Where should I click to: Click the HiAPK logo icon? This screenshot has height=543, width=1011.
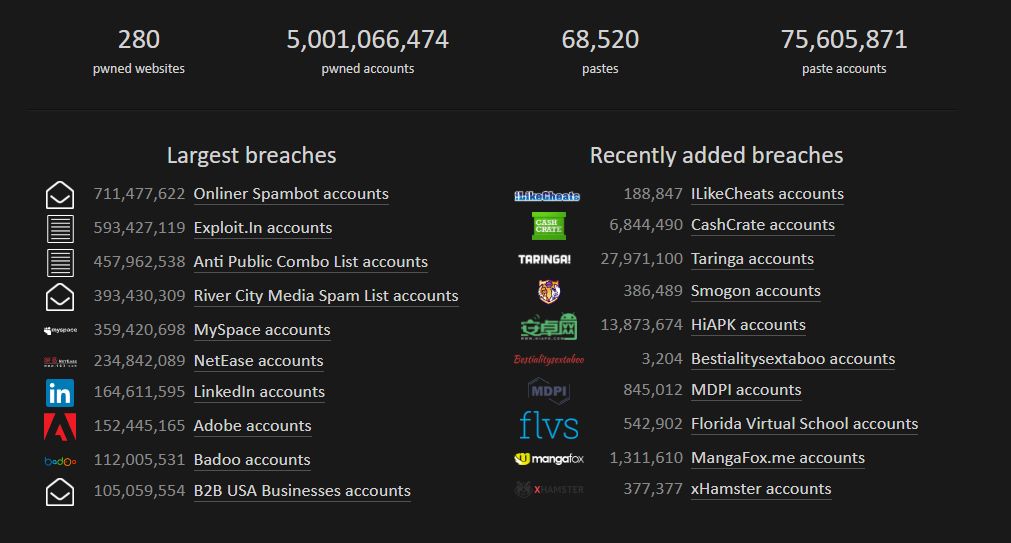click(548, 326)
